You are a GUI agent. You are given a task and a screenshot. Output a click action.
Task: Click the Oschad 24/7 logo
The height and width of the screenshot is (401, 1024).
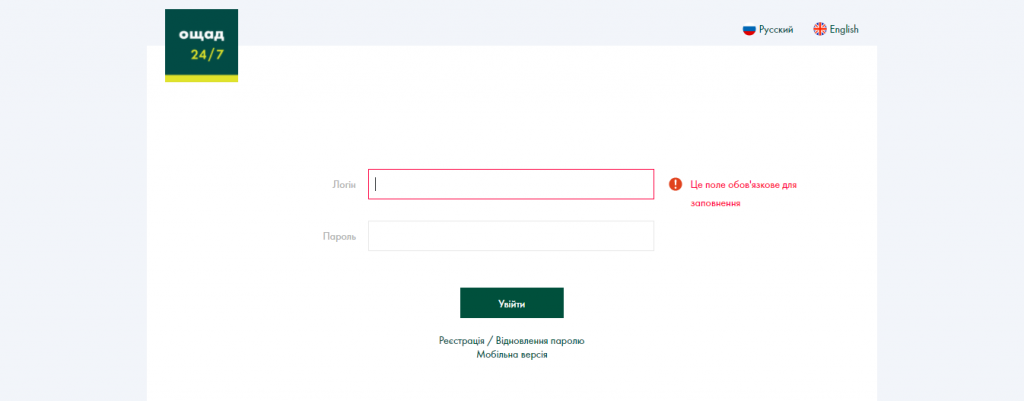click(201, 45)
